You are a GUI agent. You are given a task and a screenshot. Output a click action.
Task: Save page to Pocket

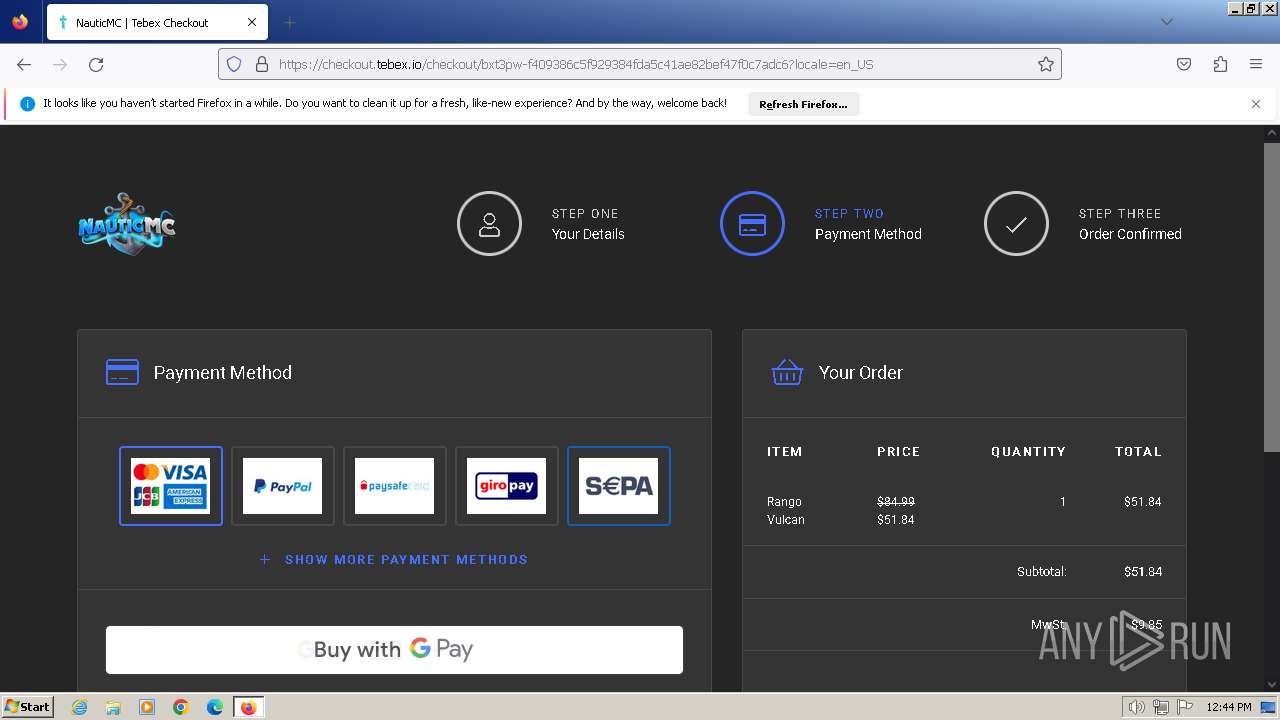click(1184, 64)
